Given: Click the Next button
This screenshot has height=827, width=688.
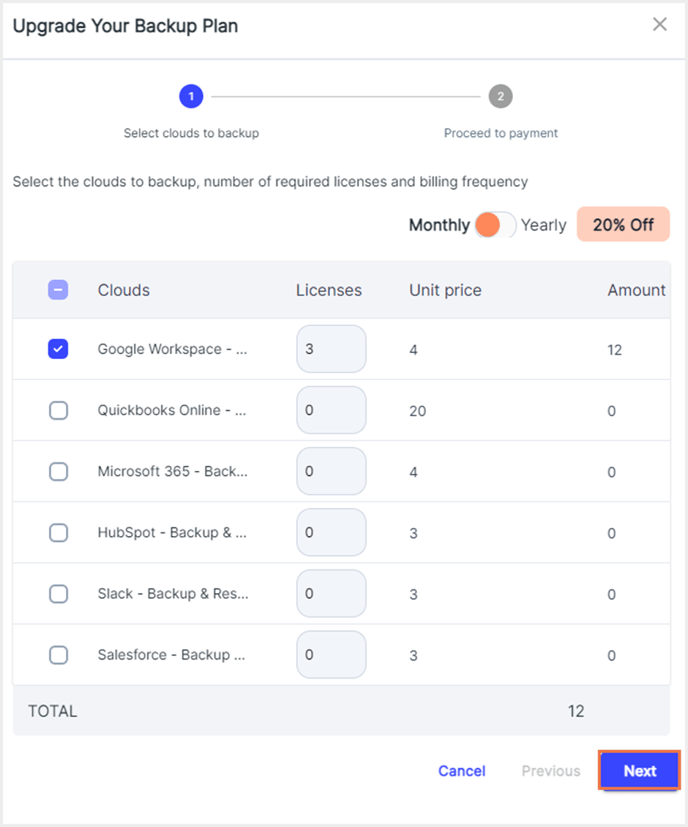Looking at the screenshot, I should (x=639, y=771).
